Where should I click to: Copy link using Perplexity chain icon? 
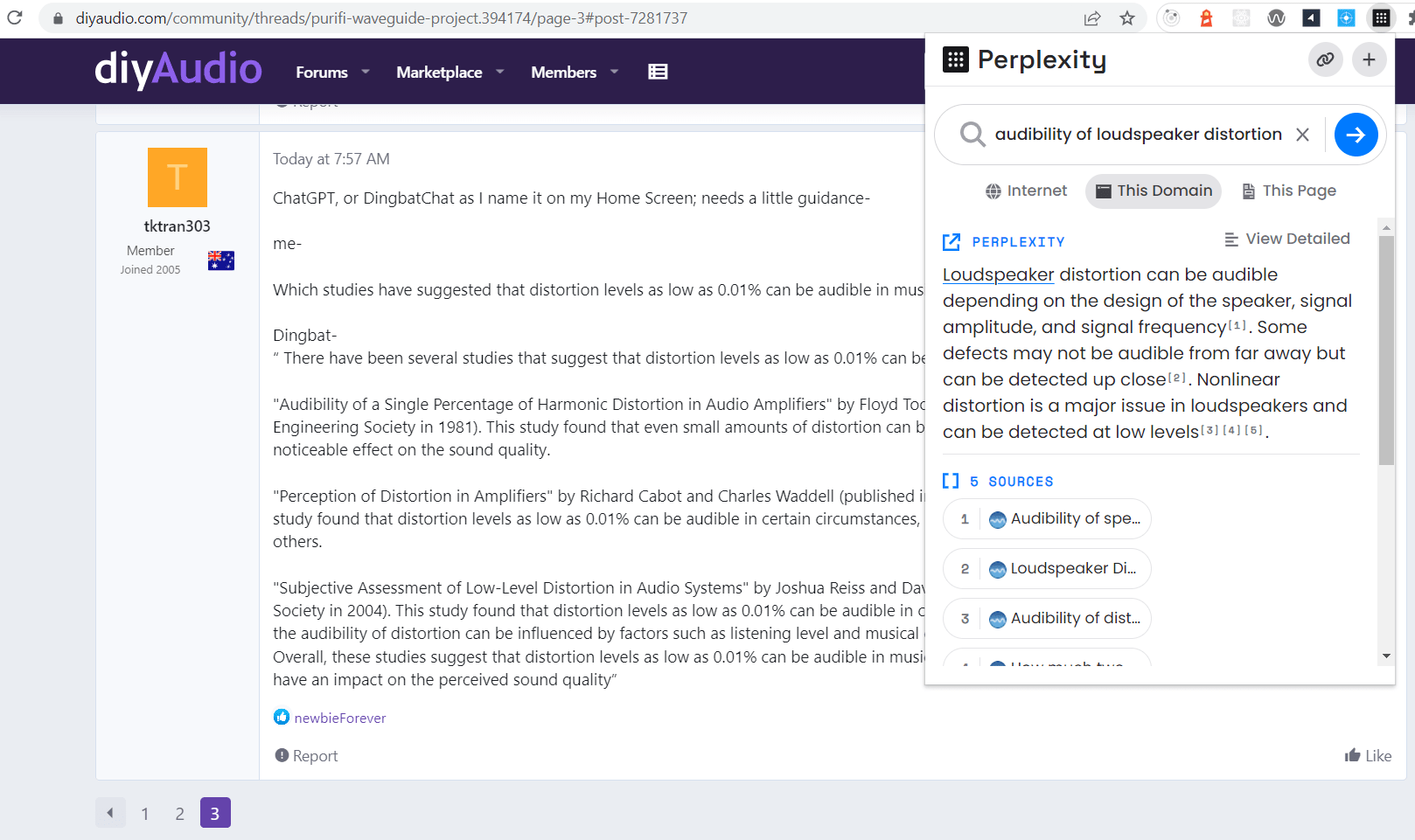(x=1326, y=59)
